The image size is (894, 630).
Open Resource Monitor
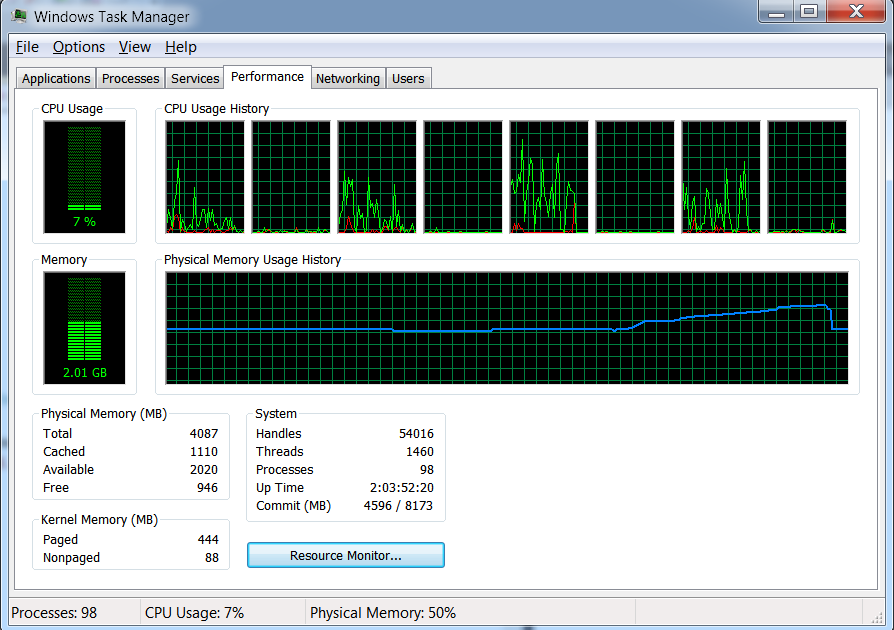pos(345,555)
